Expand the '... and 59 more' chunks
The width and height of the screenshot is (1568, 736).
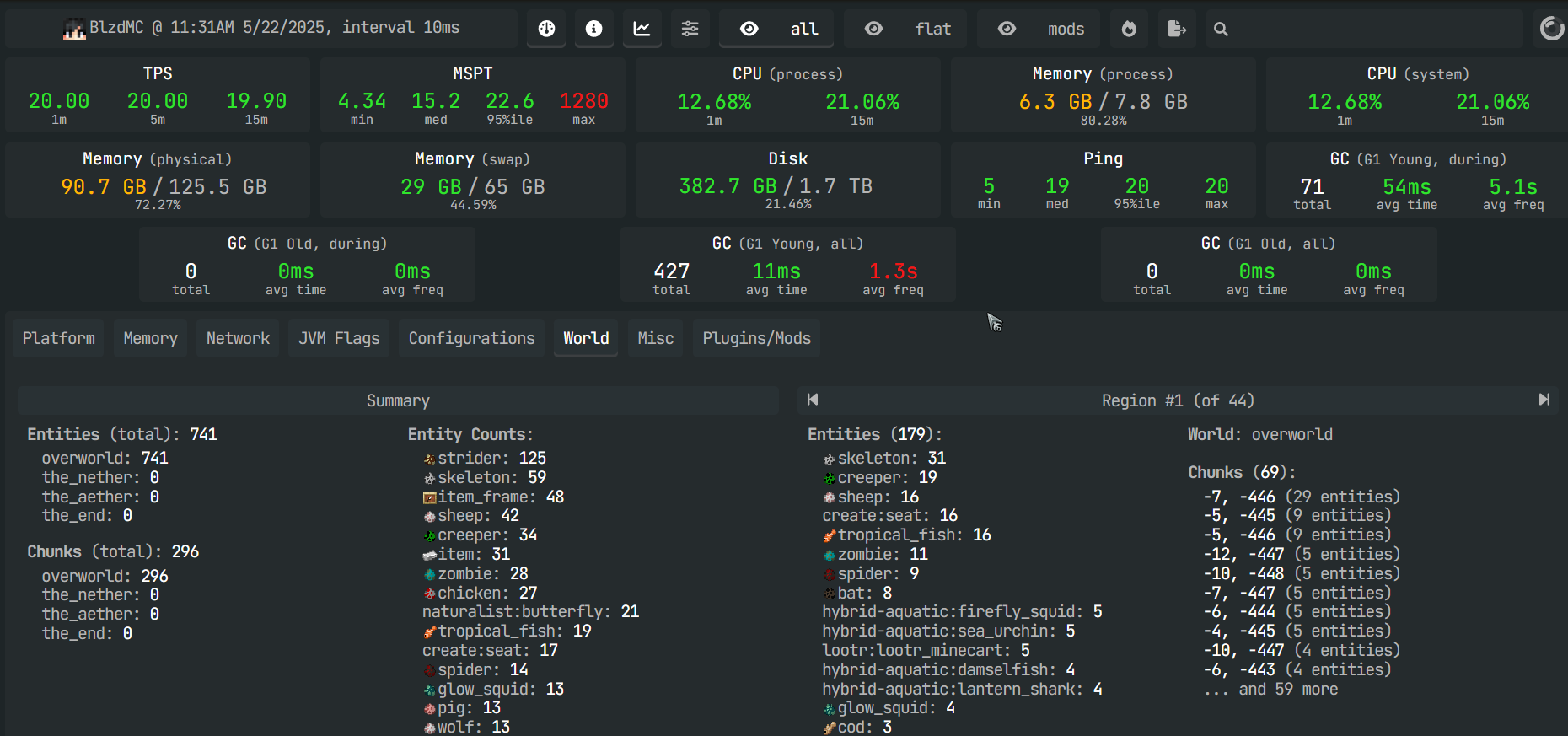[1270, 690]
